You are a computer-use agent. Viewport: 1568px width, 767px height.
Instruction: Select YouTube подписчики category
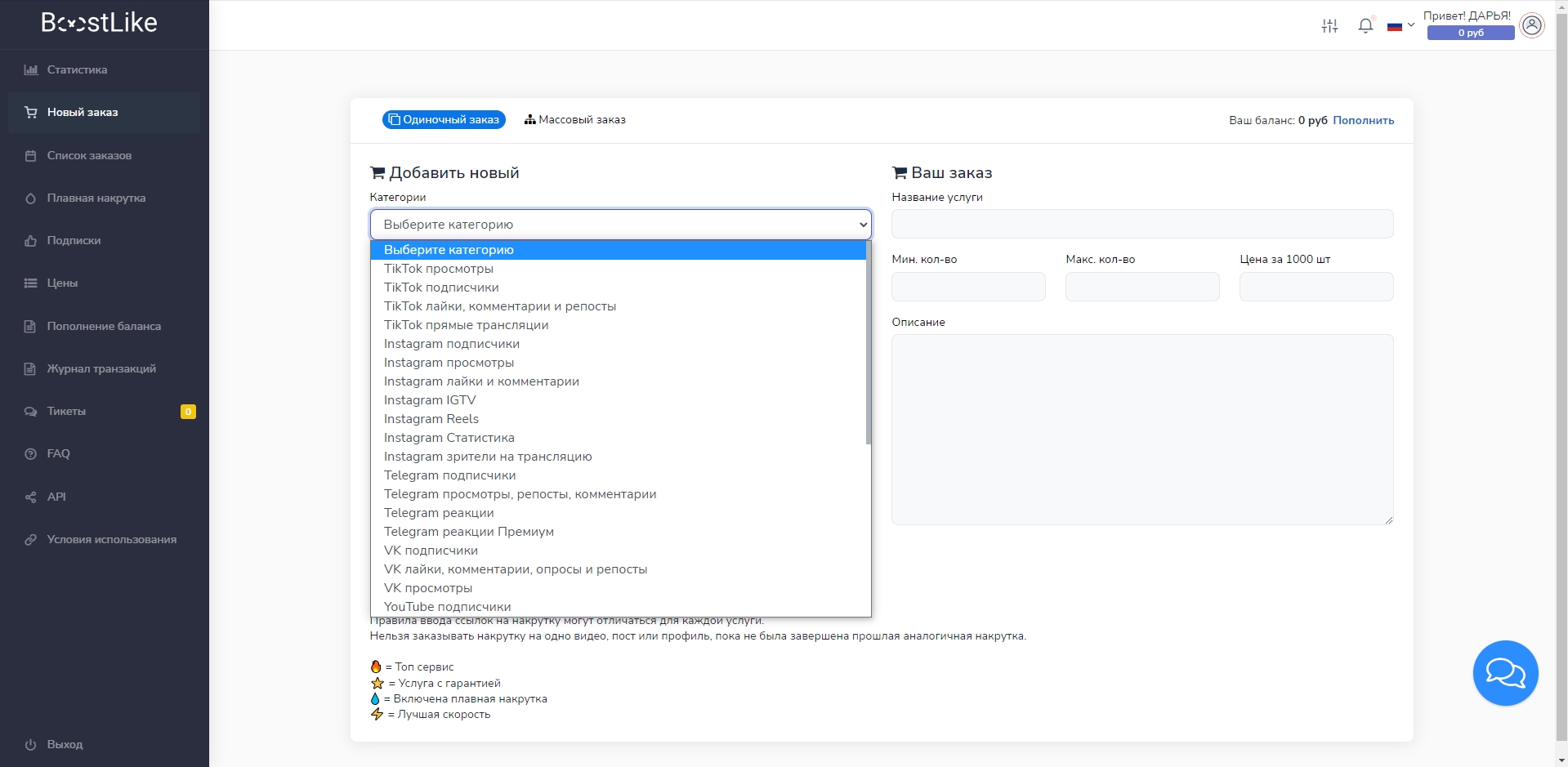(618, 607)
